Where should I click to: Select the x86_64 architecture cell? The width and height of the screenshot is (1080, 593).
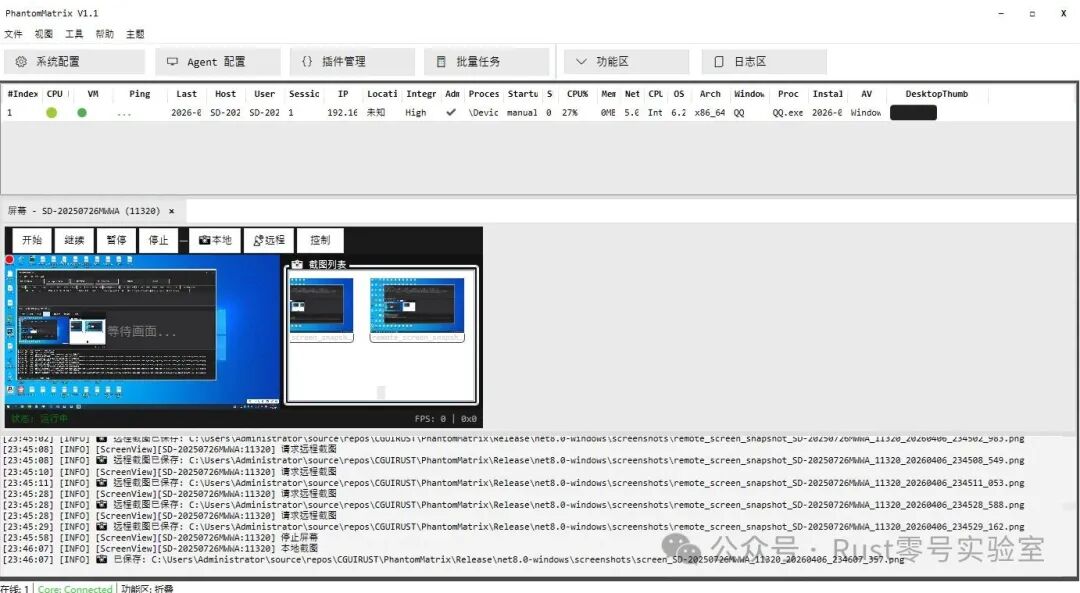click(x=709, y=113)
